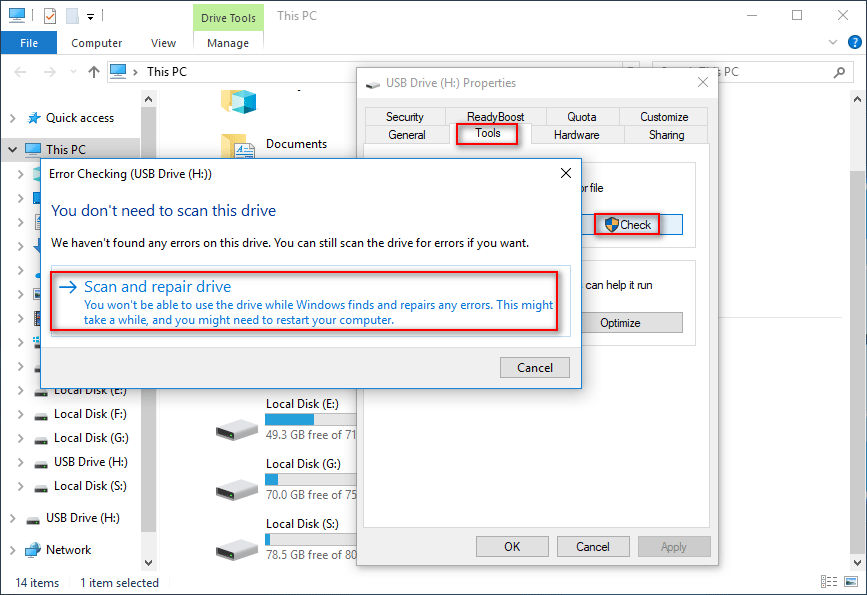Open the File menu in Explorer

click(x=29, y=43)
